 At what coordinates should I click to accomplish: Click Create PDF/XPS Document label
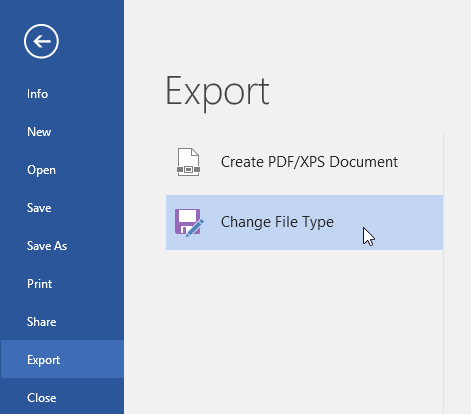coord(309,162)
